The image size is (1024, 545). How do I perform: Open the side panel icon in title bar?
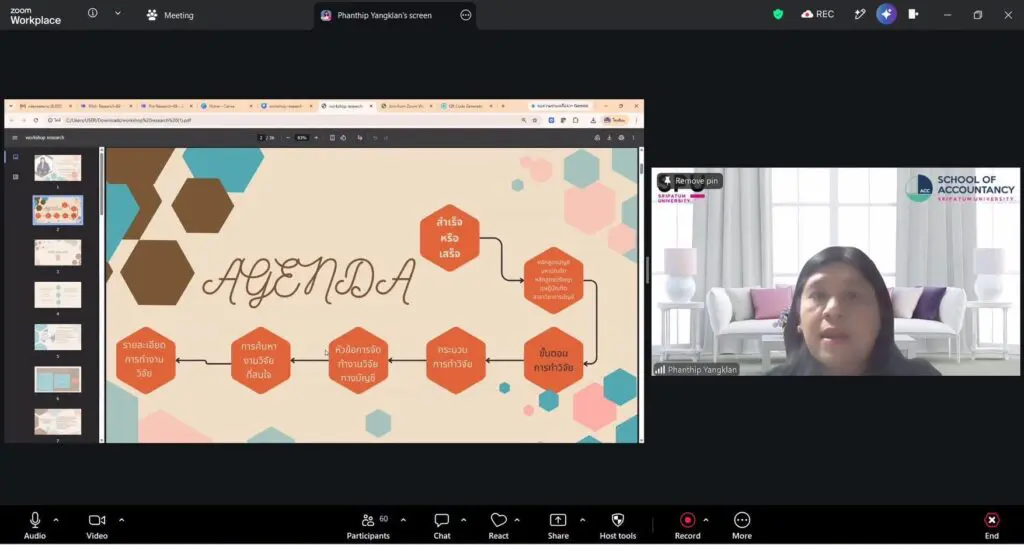[x=913, y=14]
